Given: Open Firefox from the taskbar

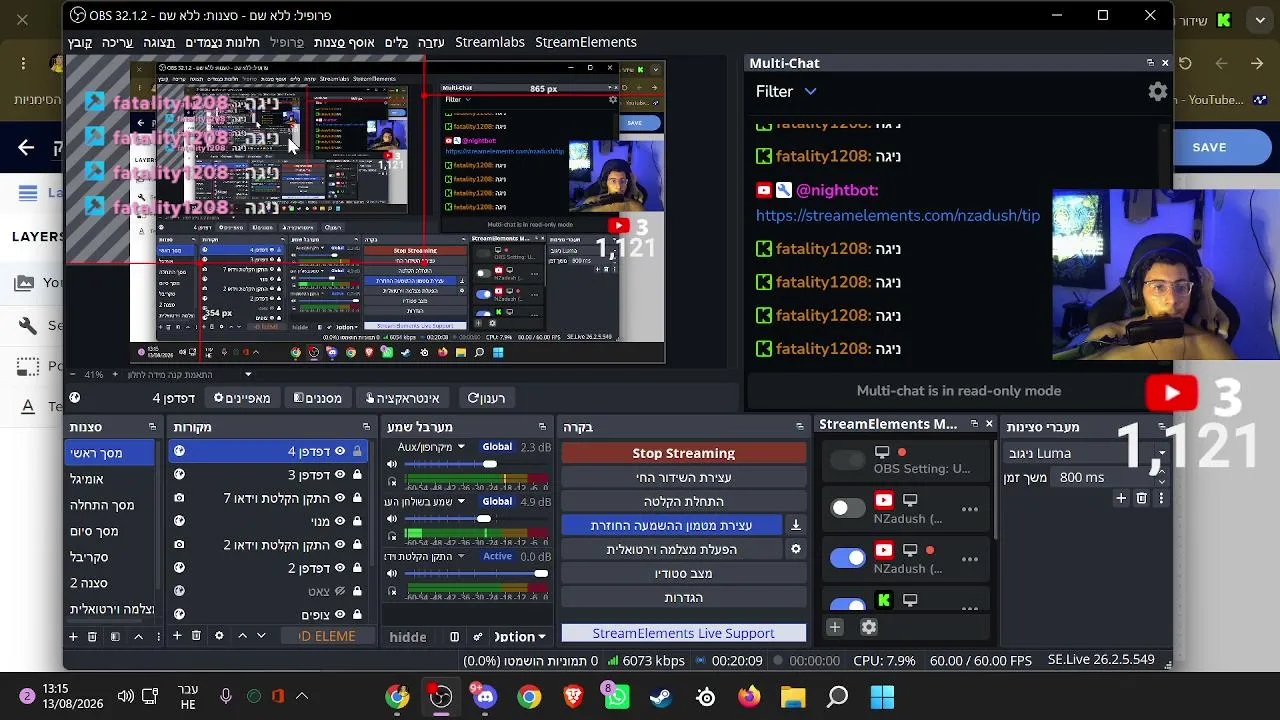Looking at the screenshot, I should pyautogui.click(x=749, y=697).
